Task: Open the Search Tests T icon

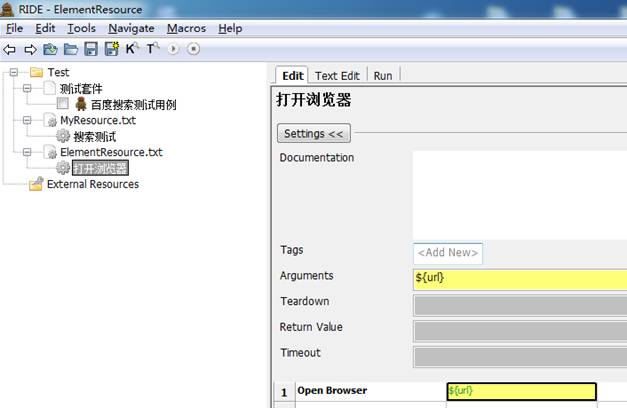Action: coord(152,48)
